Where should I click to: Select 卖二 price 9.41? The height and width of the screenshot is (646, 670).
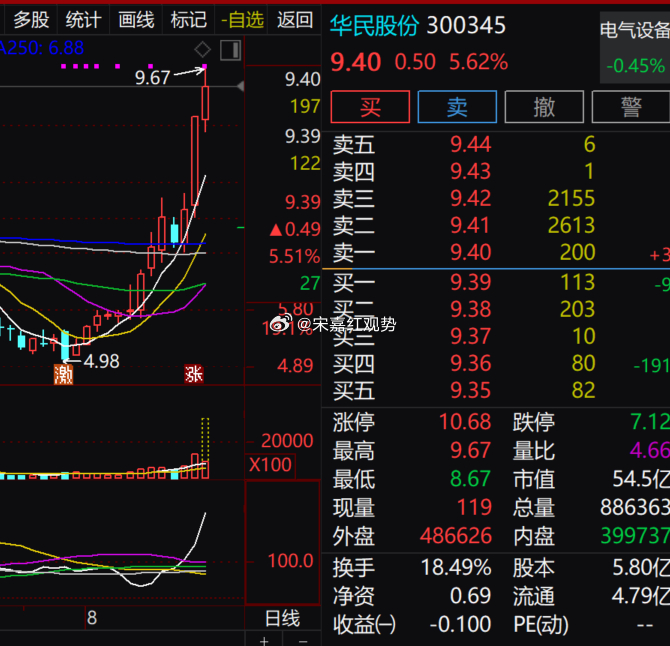coord(470,225)
